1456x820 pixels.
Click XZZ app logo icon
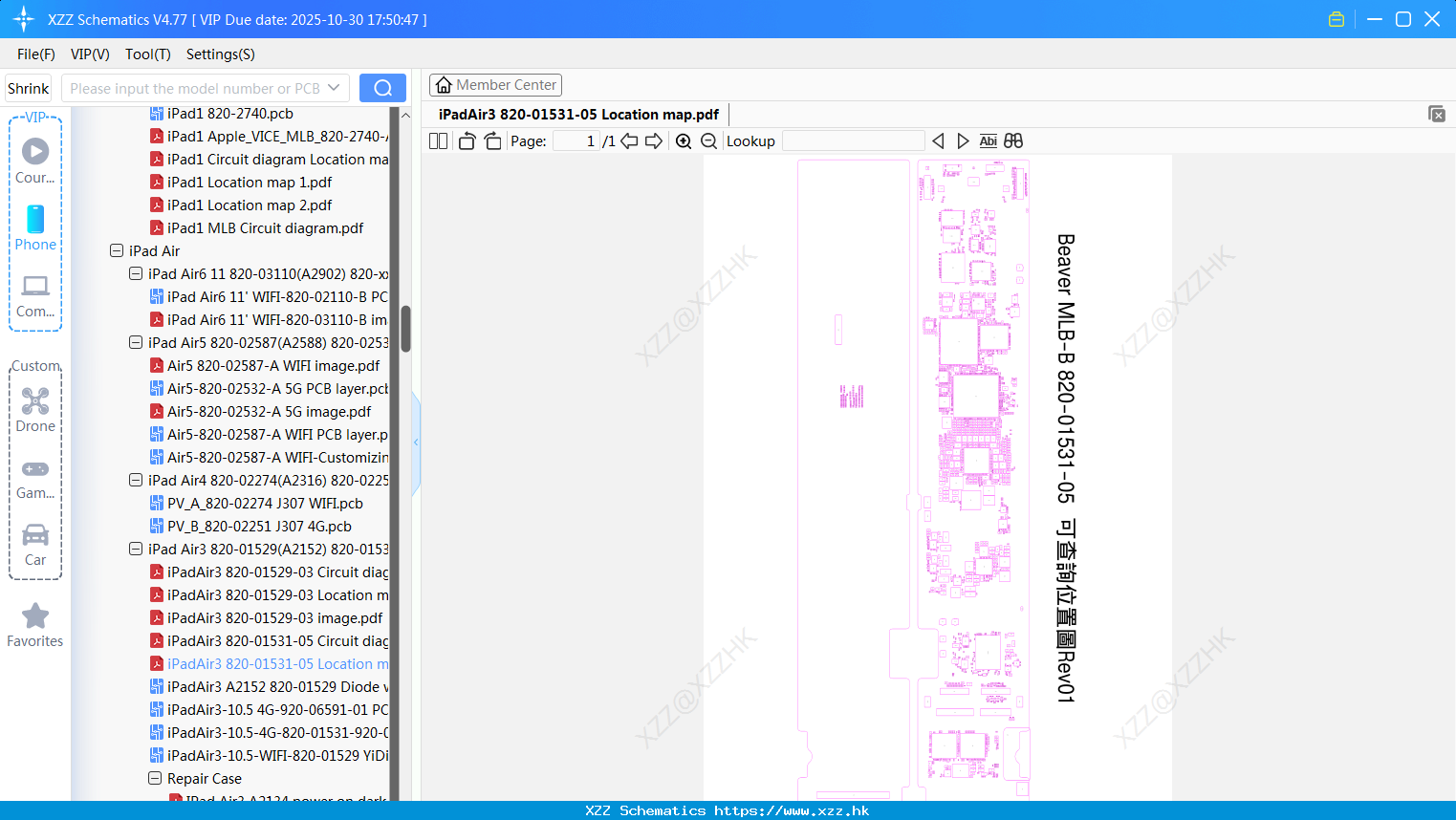tap(24, 19)
